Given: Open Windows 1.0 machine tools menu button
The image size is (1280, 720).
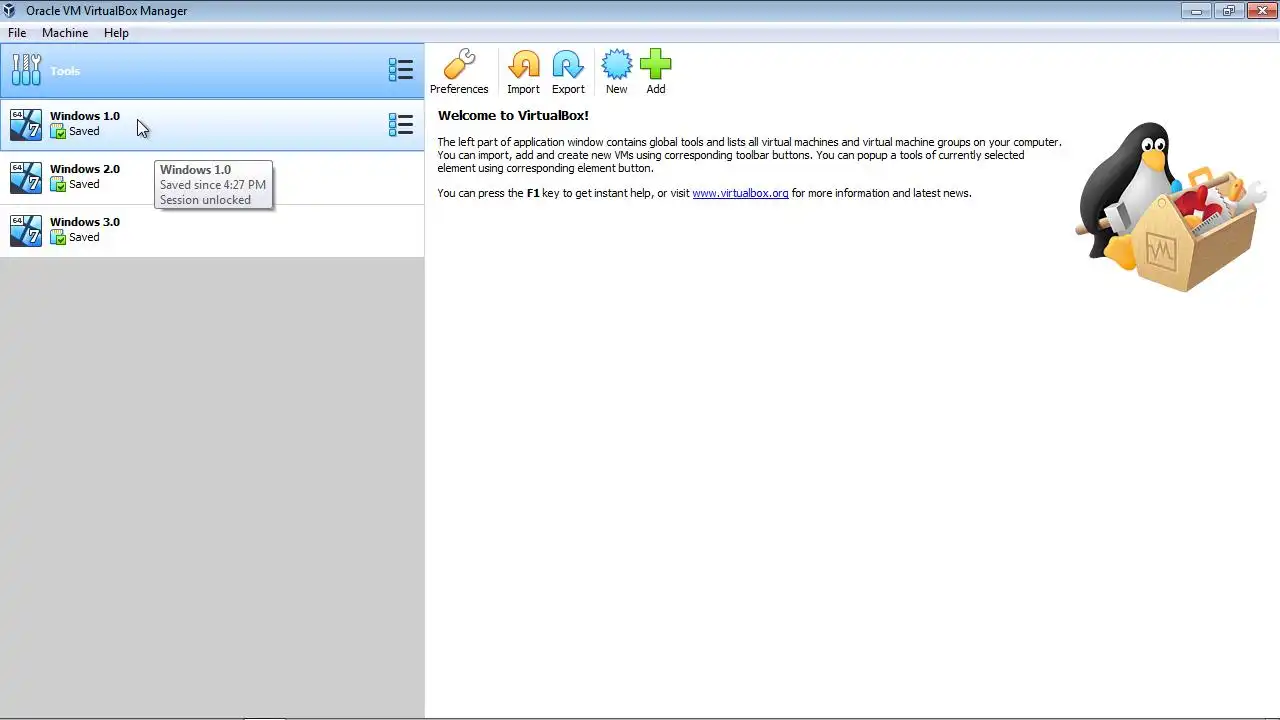Looking at the screenshot, I should point(401,125).
